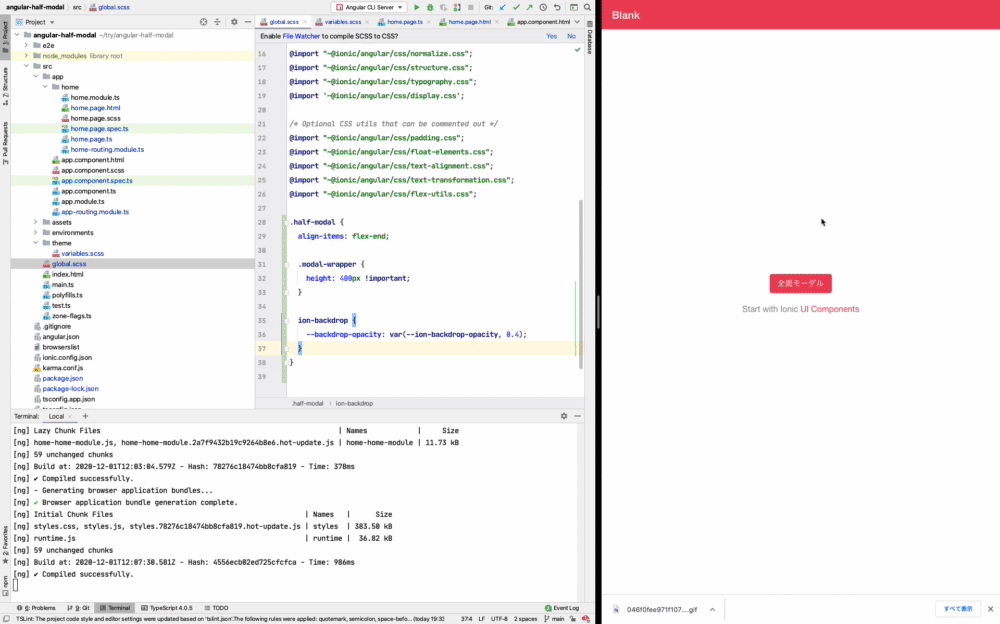
Task: Click the UTF-8 encoding status entry
Action: pyautogui.click(x=499, y=618)
